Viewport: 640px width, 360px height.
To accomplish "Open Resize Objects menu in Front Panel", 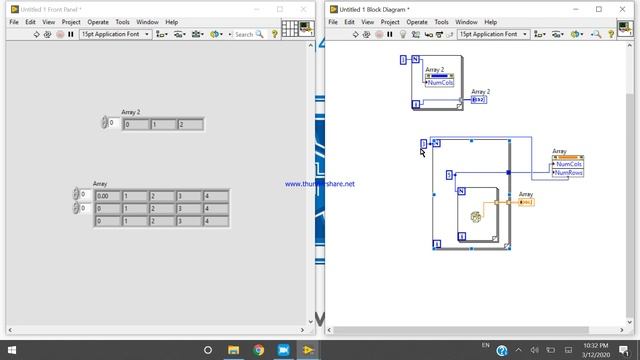I will (198, 35).
